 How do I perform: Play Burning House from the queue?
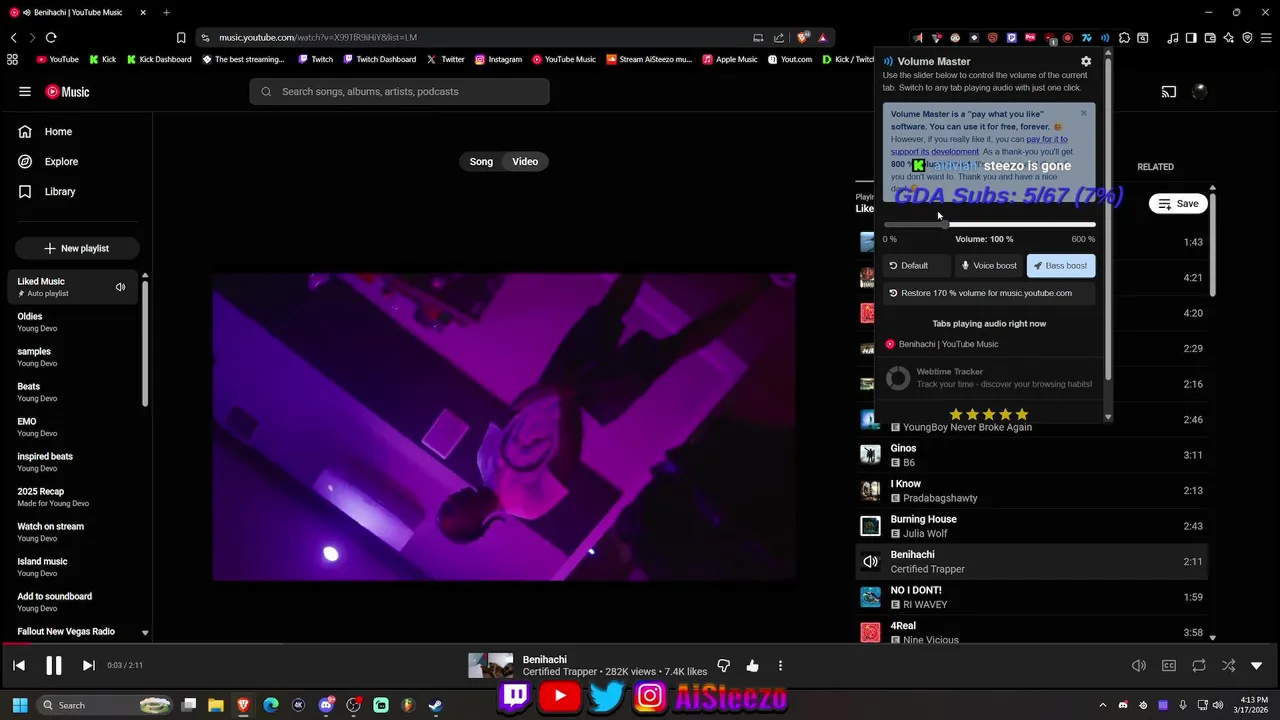click(1032, 526)
